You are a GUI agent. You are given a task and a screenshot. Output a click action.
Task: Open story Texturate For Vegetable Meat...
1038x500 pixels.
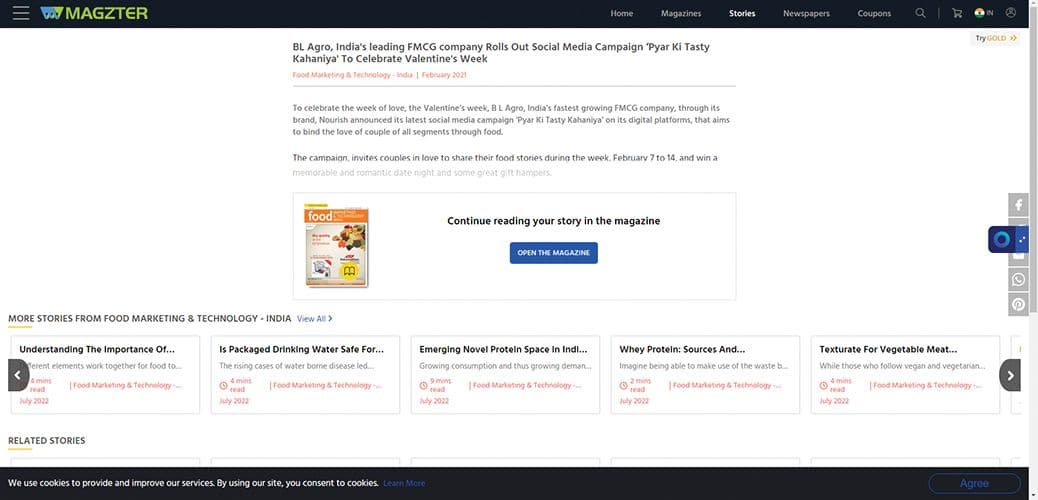point(888,349)
